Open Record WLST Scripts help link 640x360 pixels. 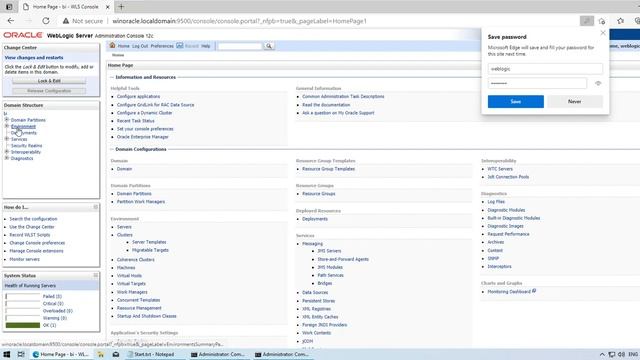click(x=30, y=235)
